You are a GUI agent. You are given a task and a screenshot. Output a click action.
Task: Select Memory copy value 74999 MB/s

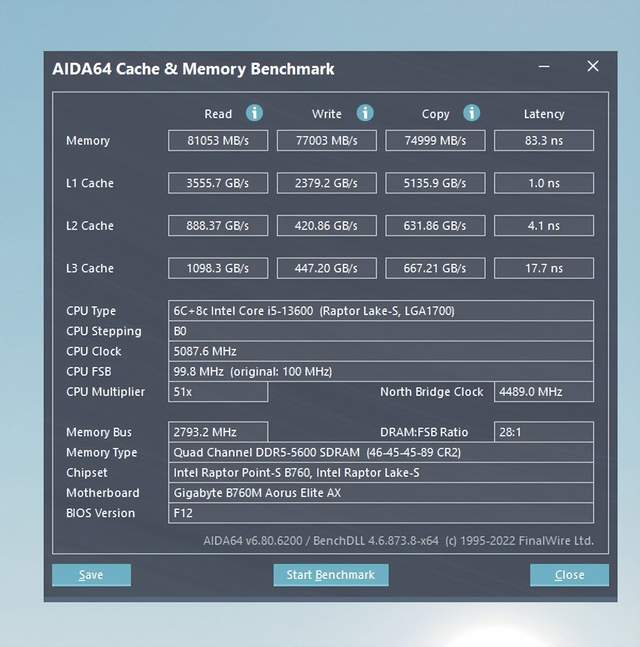pyautogui.click(x=435, y=141)
